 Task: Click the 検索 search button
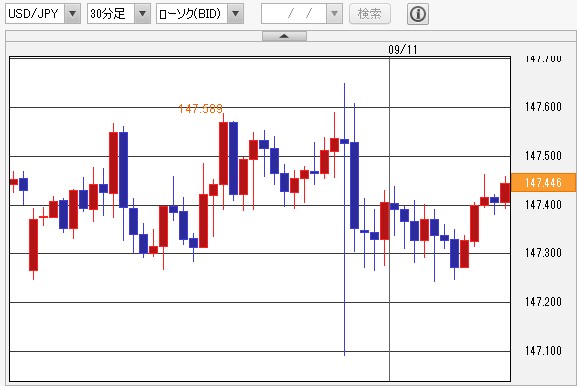370,14
